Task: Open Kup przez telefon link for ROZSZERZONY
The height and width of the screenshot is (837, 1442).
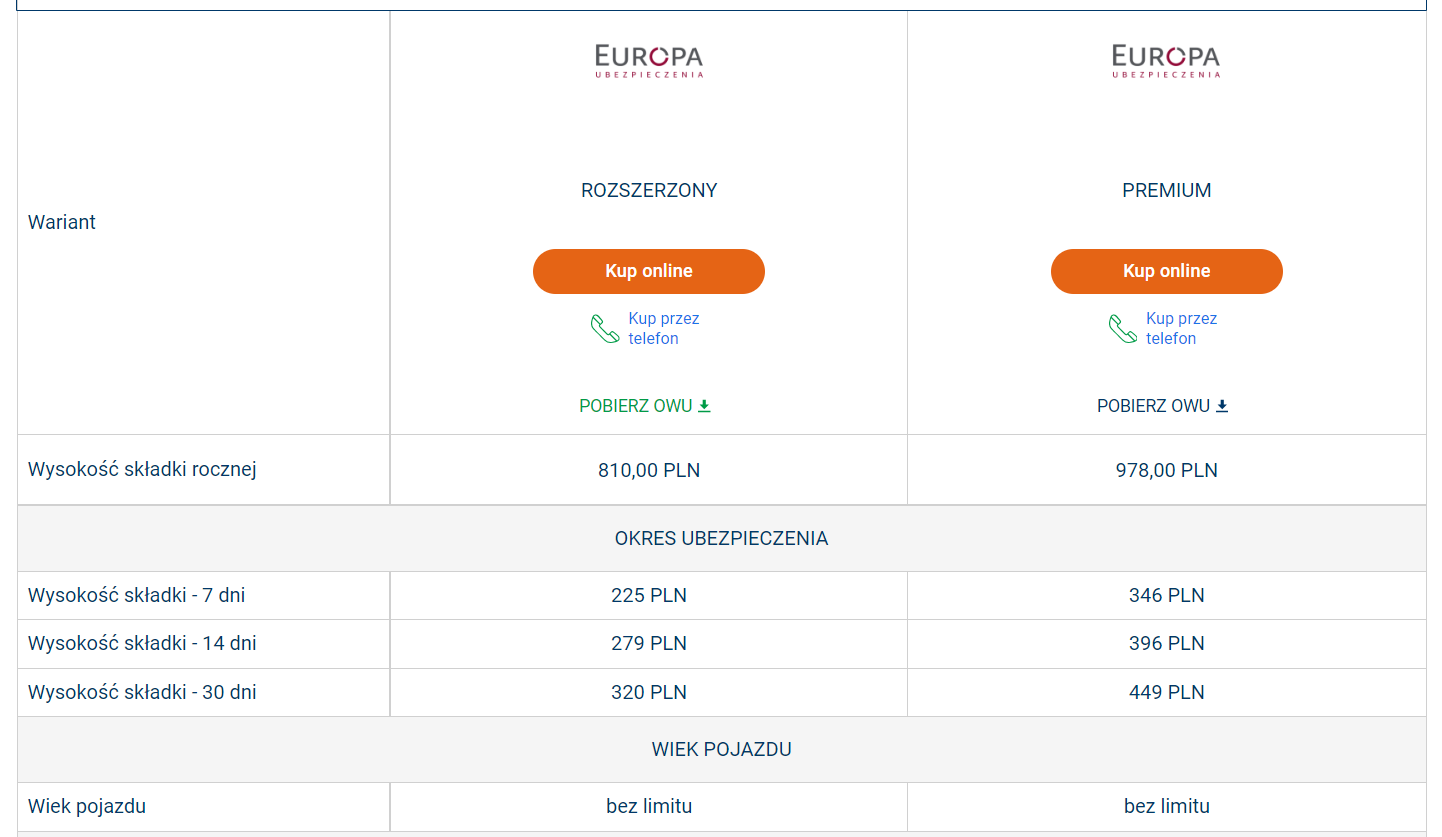Action: (663, 329)
